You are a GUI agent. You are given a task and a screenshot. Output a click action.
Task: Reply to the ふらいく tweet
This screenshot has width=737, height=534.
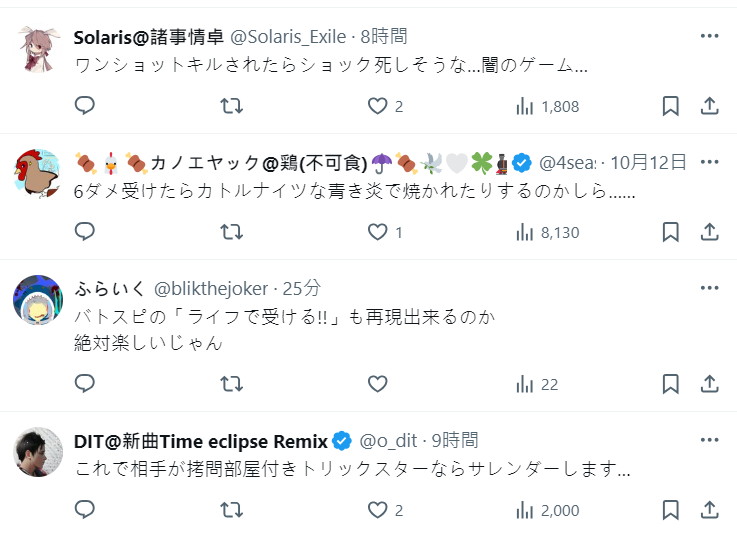(x=86, y=384)
